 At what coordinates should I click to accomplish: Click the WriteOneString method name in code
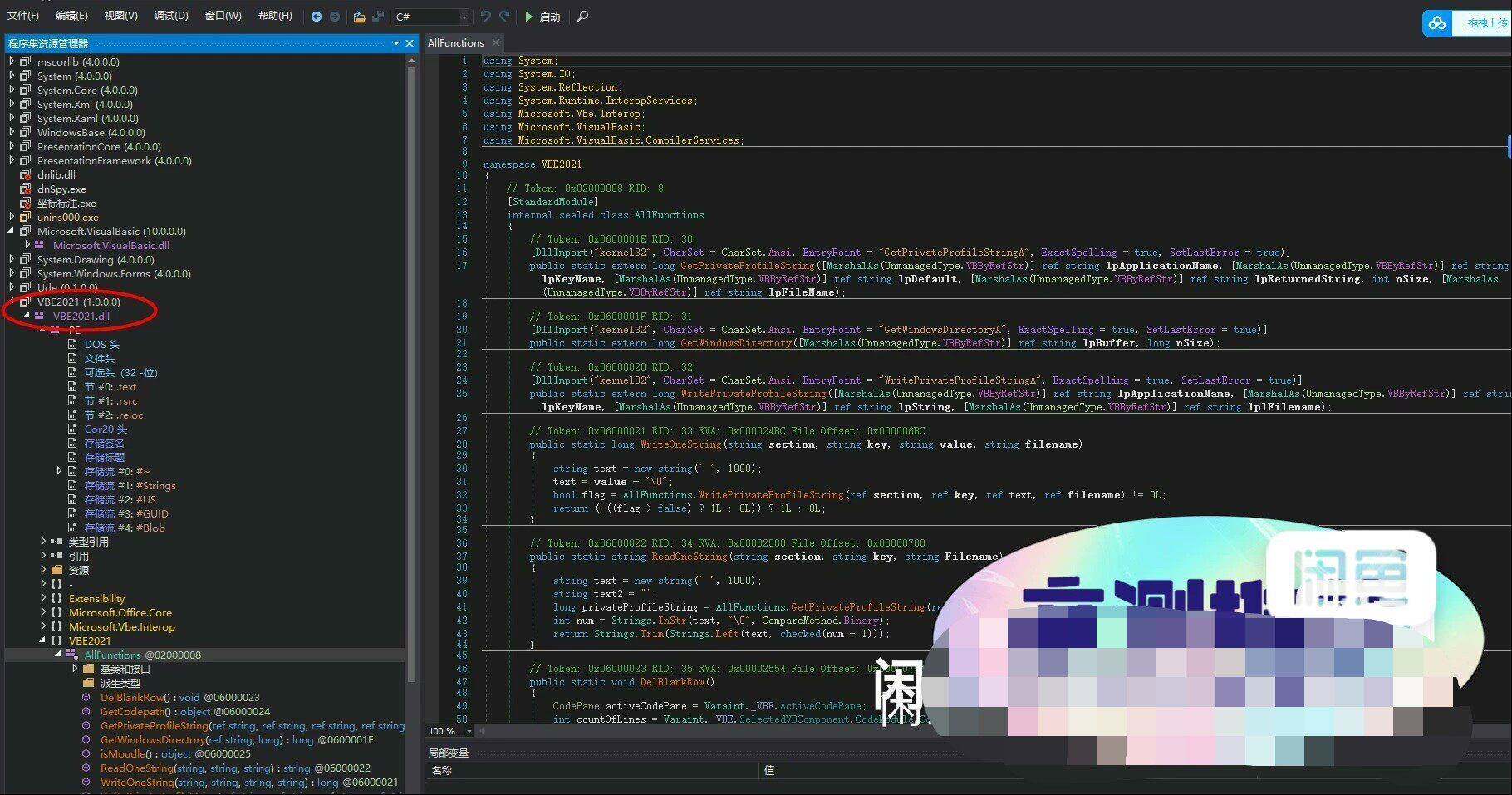(x=680, y=444)
